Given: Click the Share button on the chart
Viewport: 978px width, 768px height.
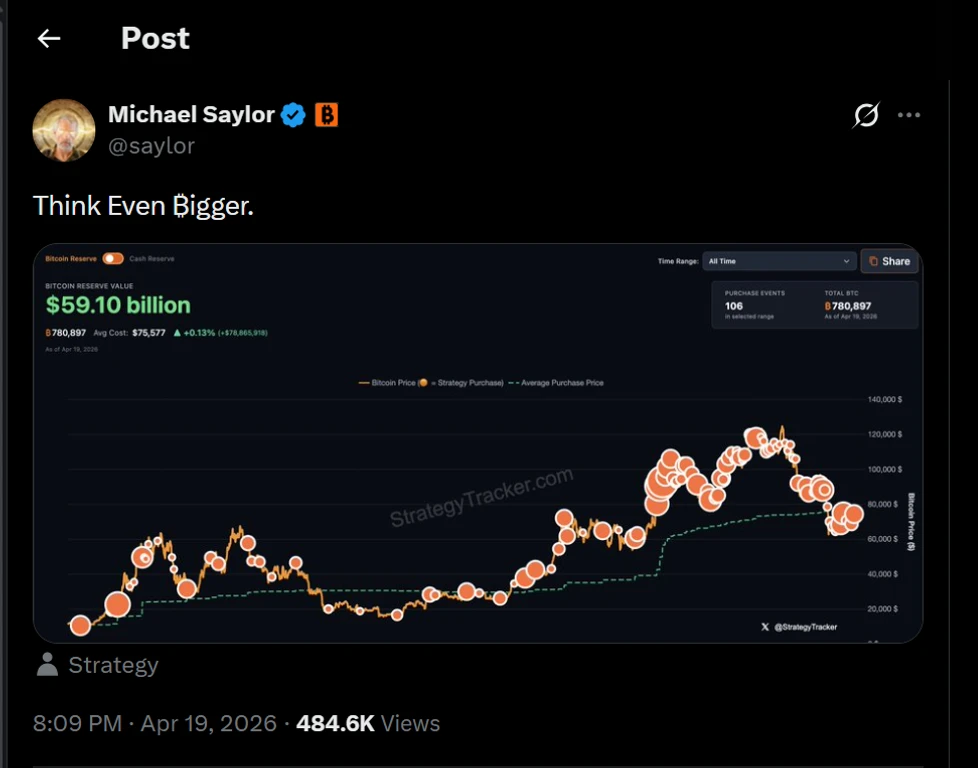Looking at the screenshot, I should tap(889, 261).
